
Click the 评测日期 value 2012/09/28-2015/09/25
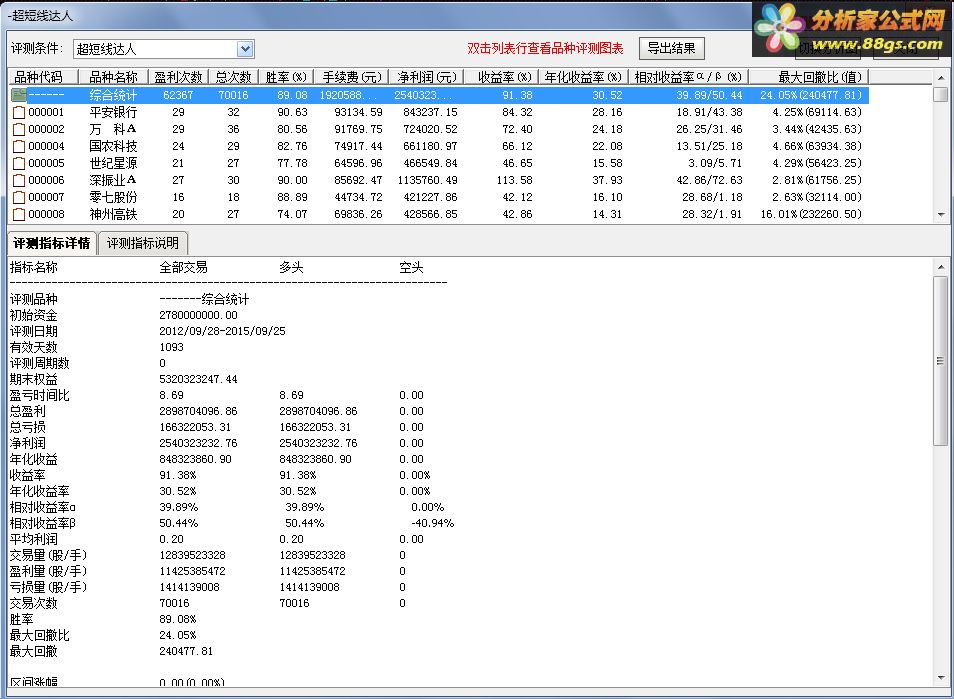pyautogui.click(x=222, y=331)
